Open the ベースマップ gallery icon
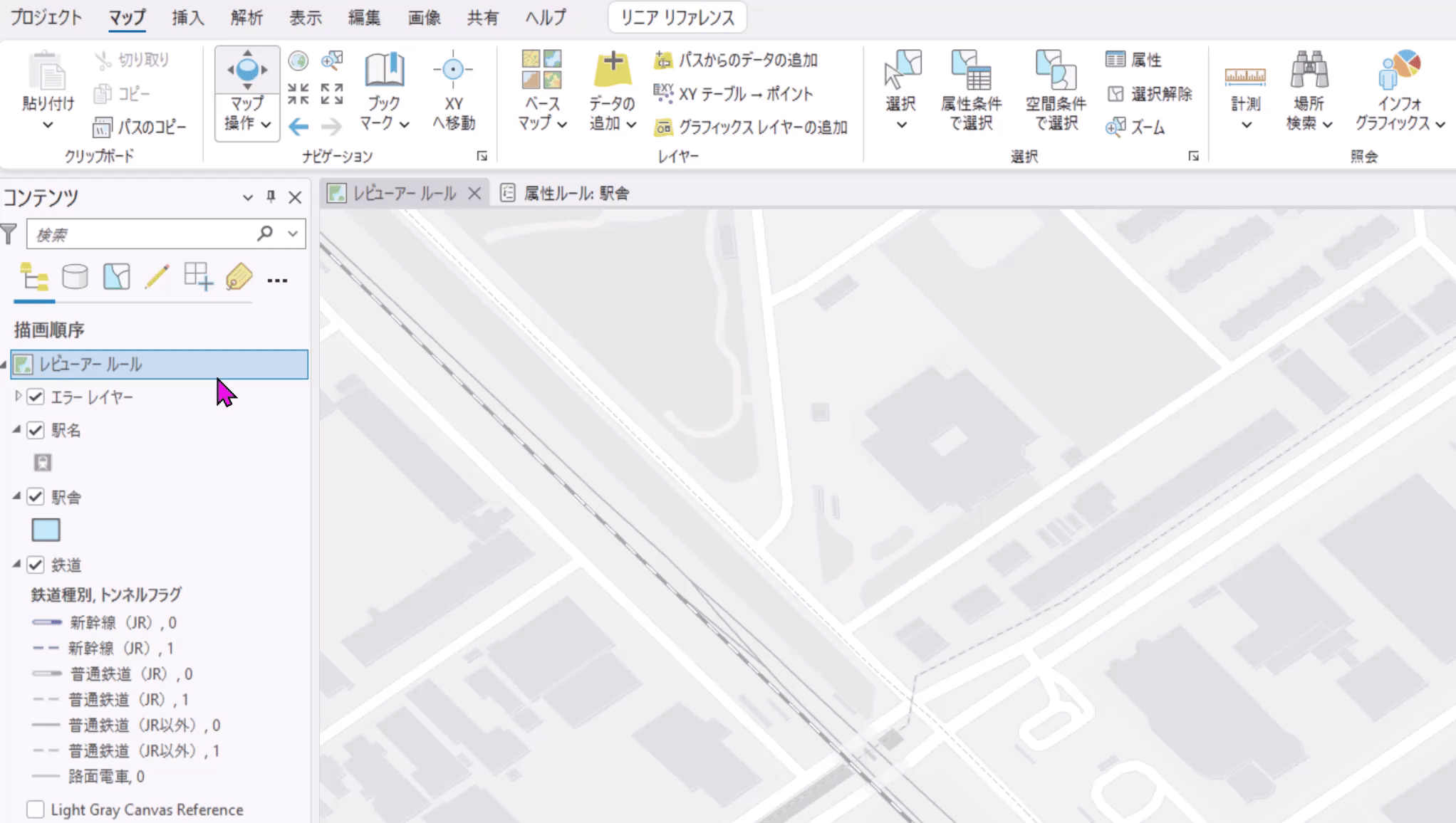This screenshot has height=823, width=1456. point(541,70)
